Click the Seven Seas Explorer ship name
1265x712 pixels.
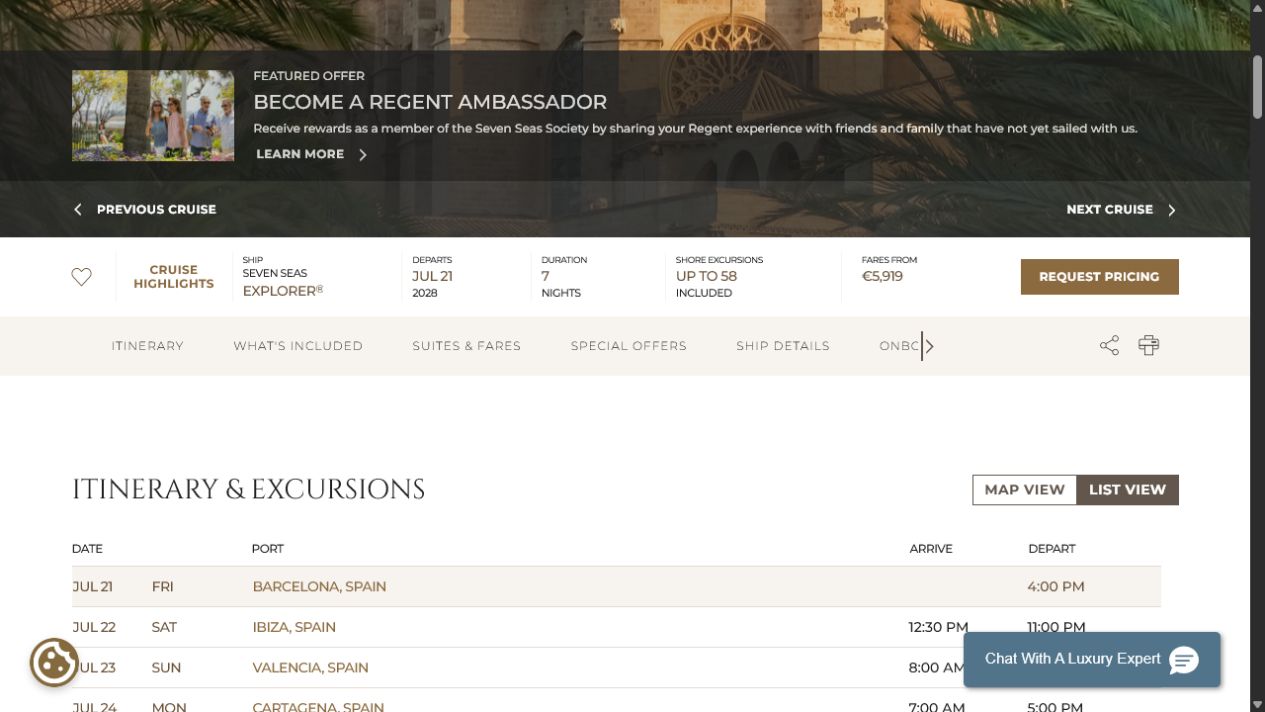click(x=283, y=282)
